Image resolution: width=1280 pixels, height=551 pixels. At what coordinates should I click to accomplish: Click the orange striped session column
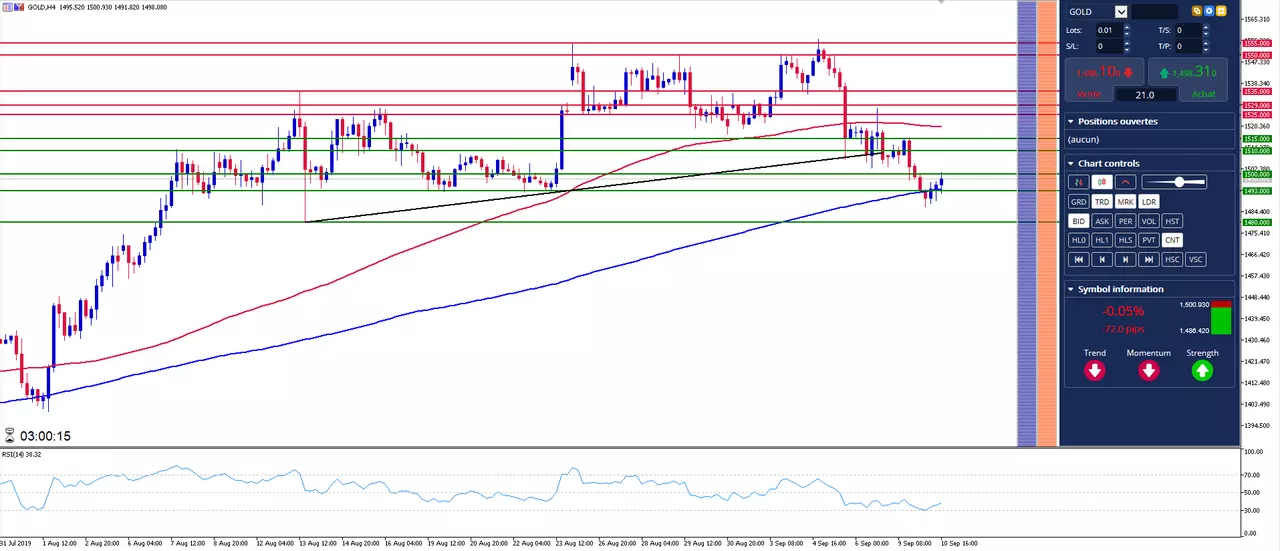pyautogui.click(x=1047, y=223)
